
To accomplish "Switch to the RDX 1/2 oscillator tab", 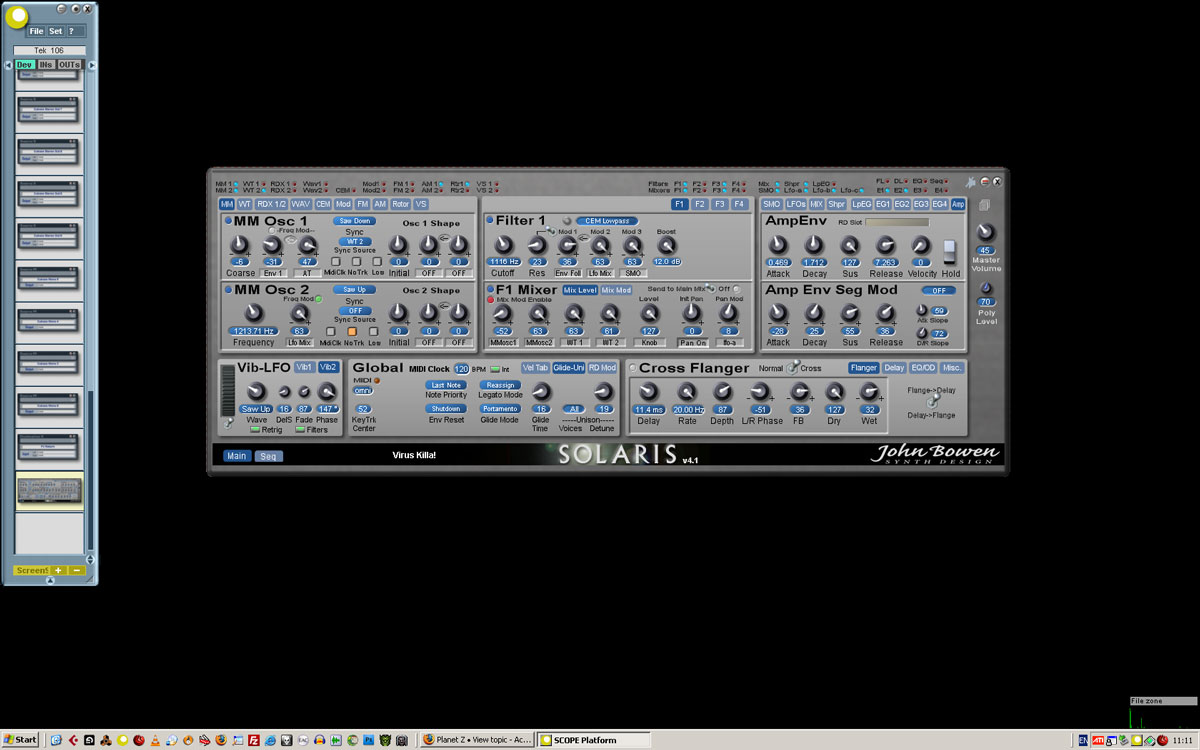I will coord(271,204).
